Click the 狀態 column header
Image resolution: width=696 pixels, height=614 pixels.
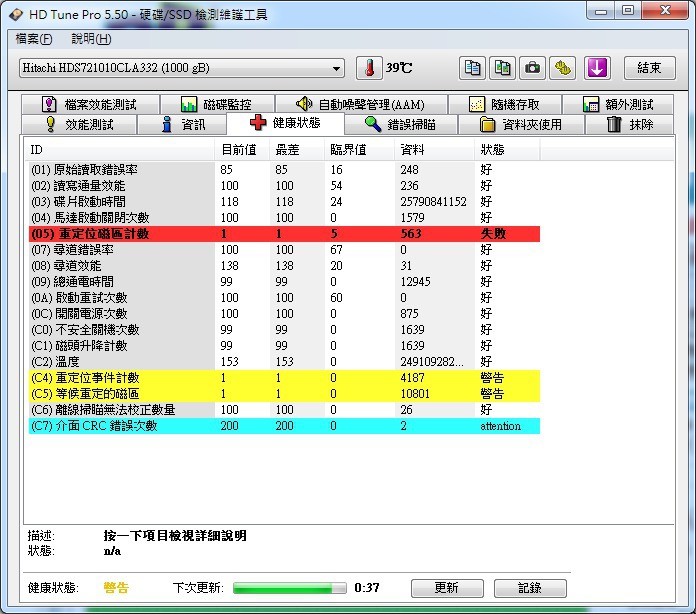tap(507, 150)
